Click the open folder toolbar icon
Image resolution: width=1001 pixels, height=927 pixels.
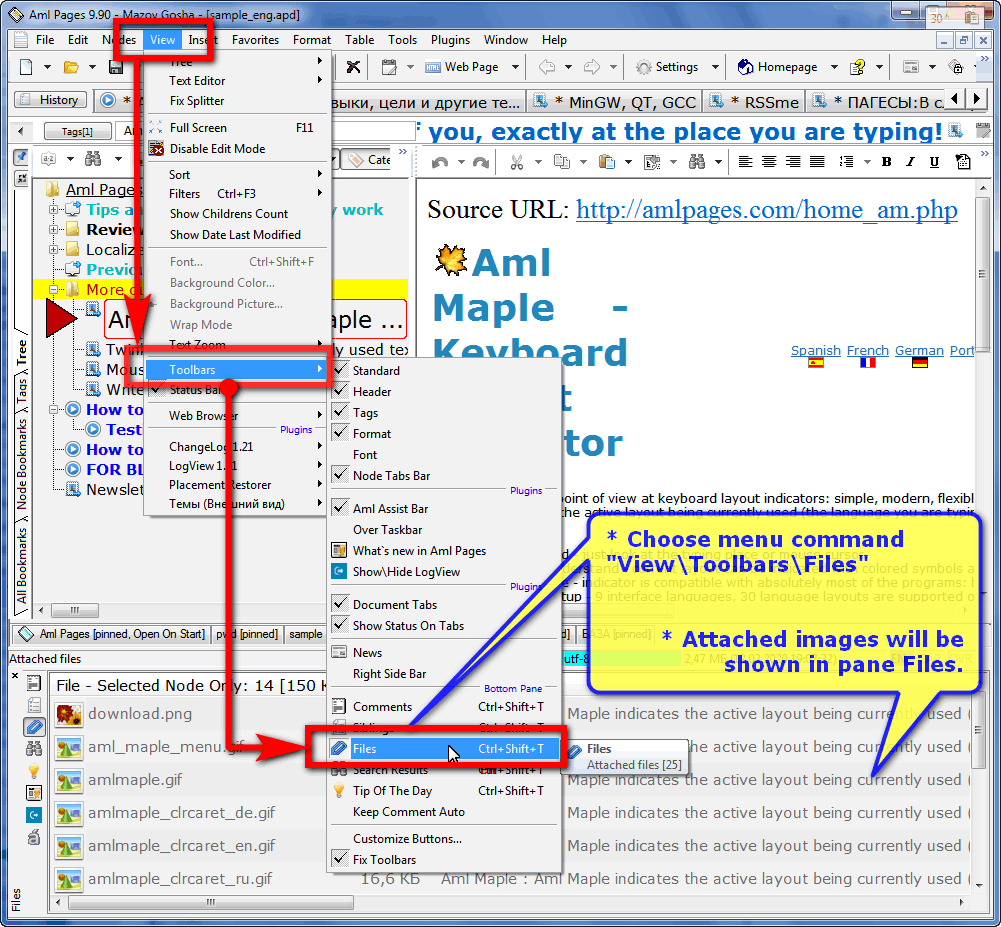point(71,67)
